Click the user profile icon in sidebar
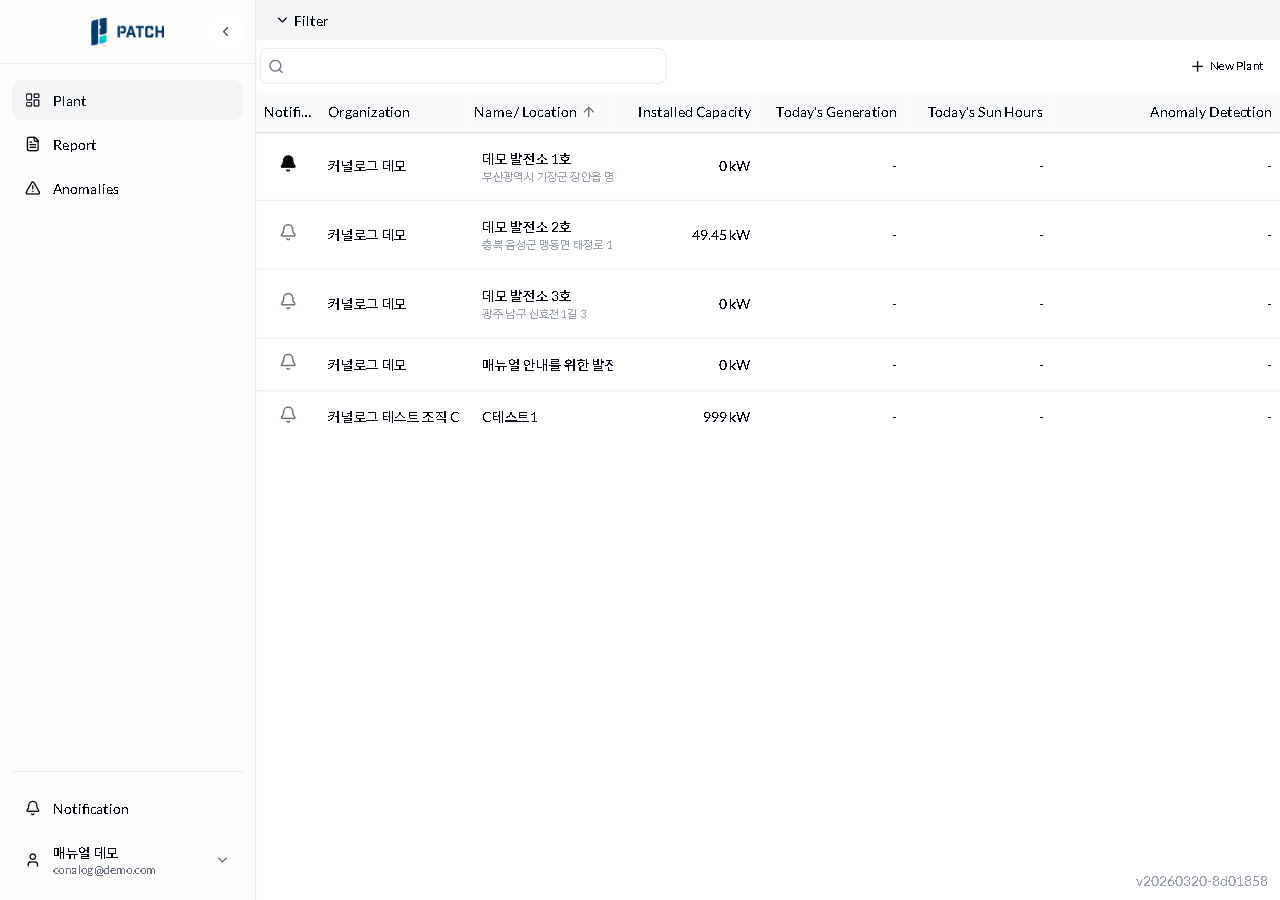The image size is (1280, 900). pos(33,860)
